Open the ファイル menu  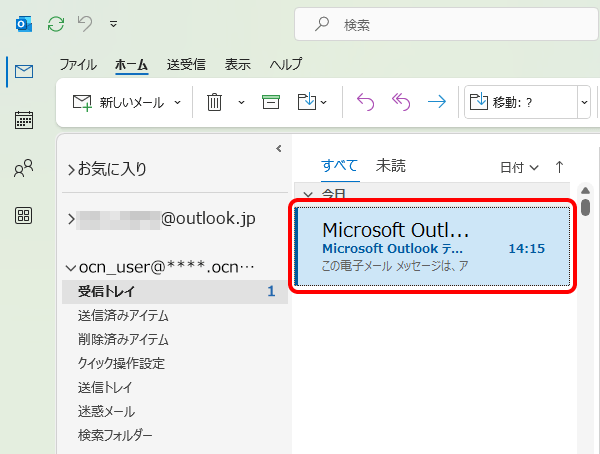[78, 64]
